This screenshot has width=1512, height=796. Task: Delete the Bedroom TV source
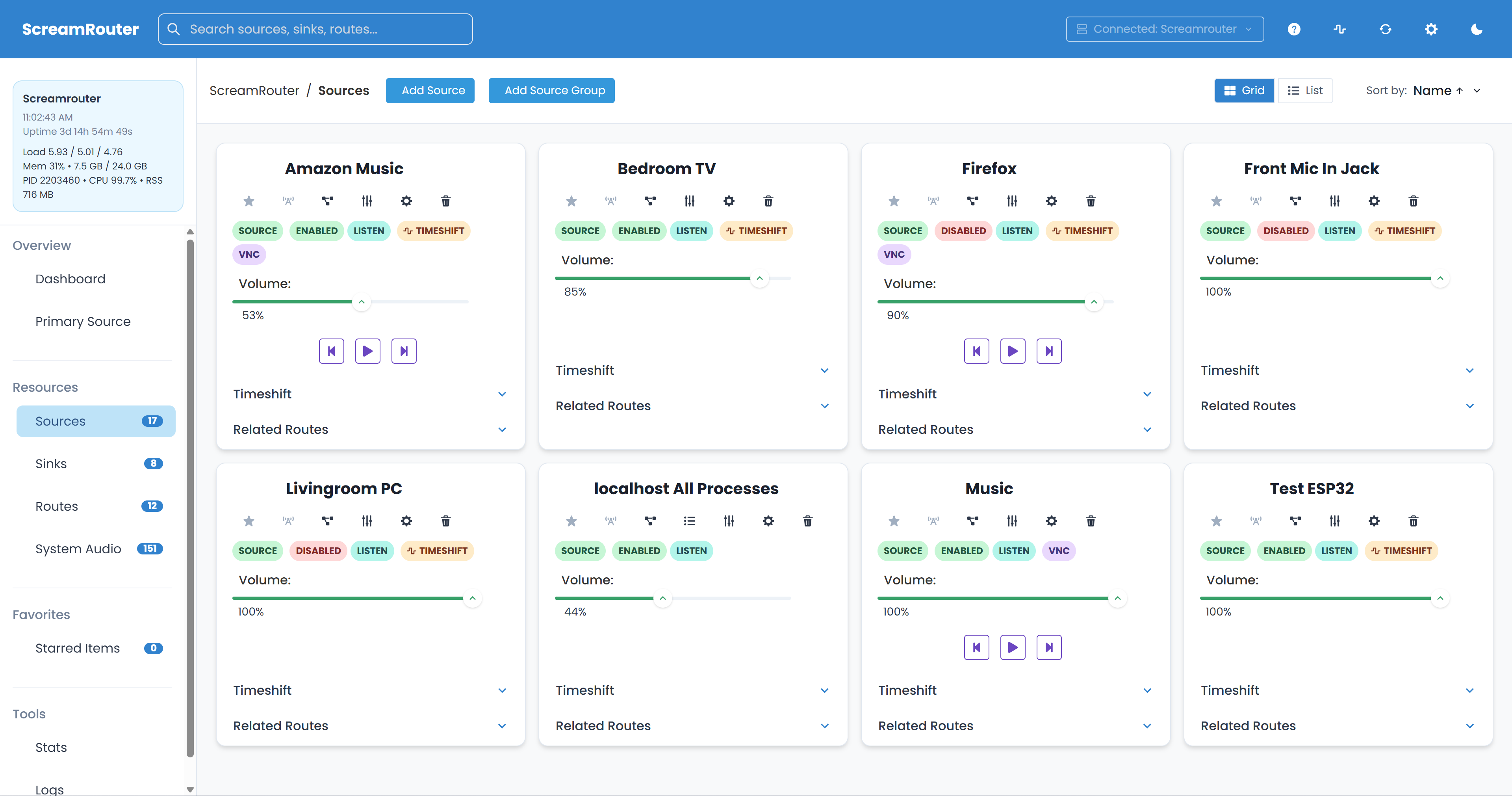tap(768, 201)
